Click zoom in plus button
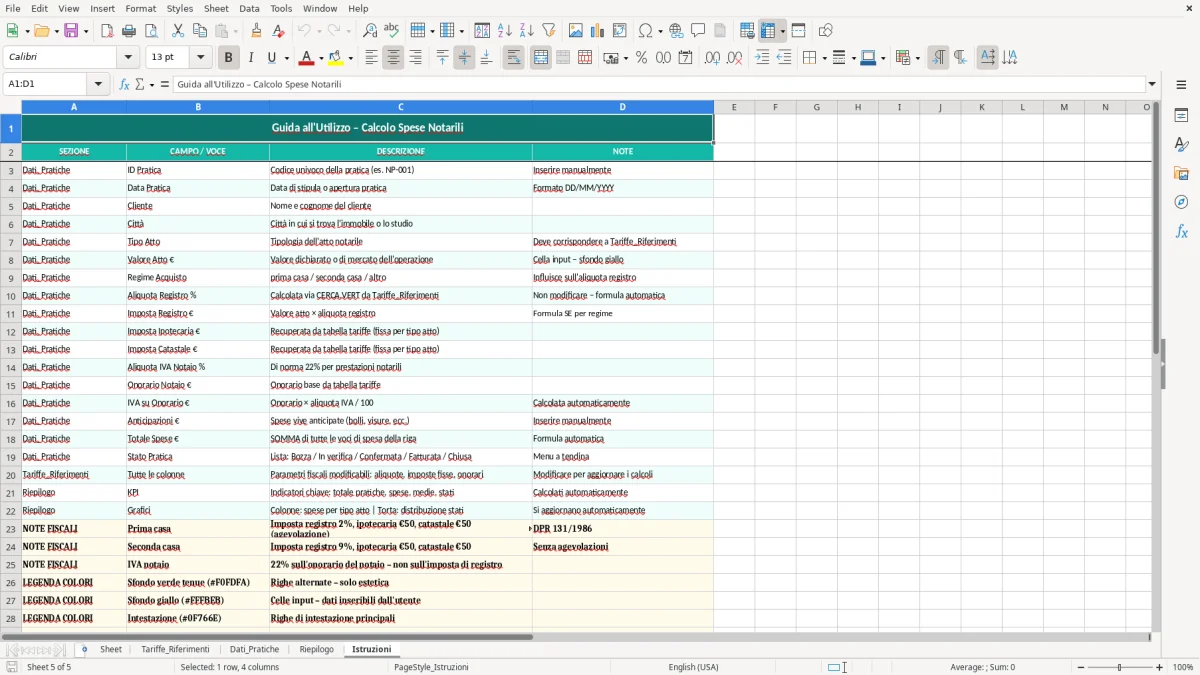Image resolution: width=1200 pixels, height=675 pixels. click(x=1159, y=667)
